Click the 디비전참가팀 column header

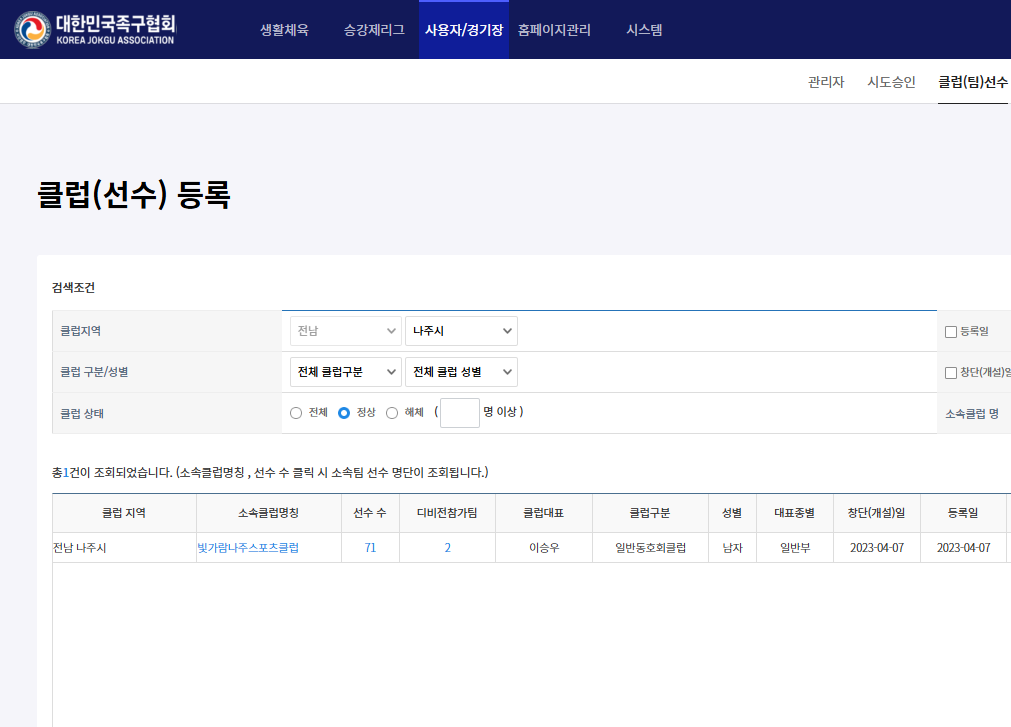point(447,513)
